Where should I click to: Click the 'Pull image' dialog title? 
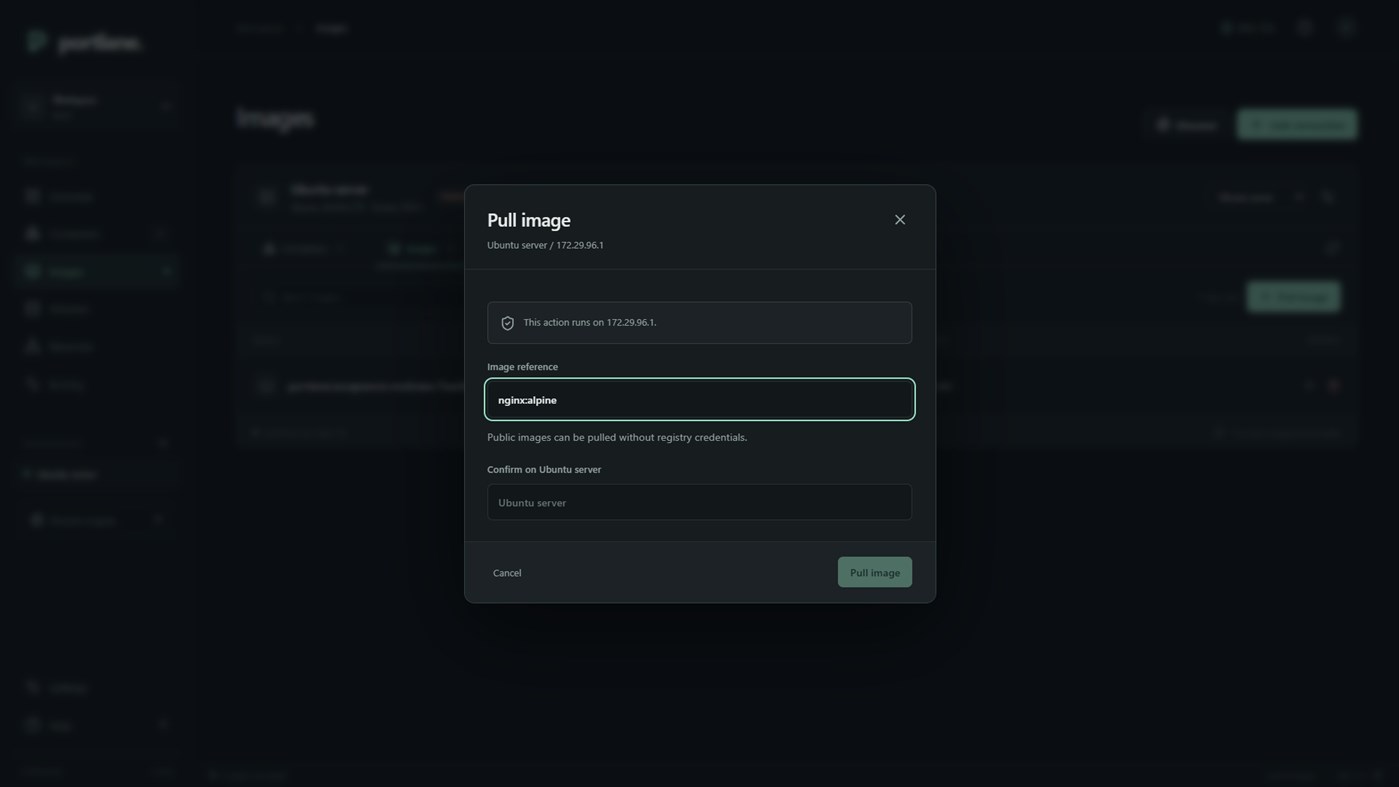529,220
